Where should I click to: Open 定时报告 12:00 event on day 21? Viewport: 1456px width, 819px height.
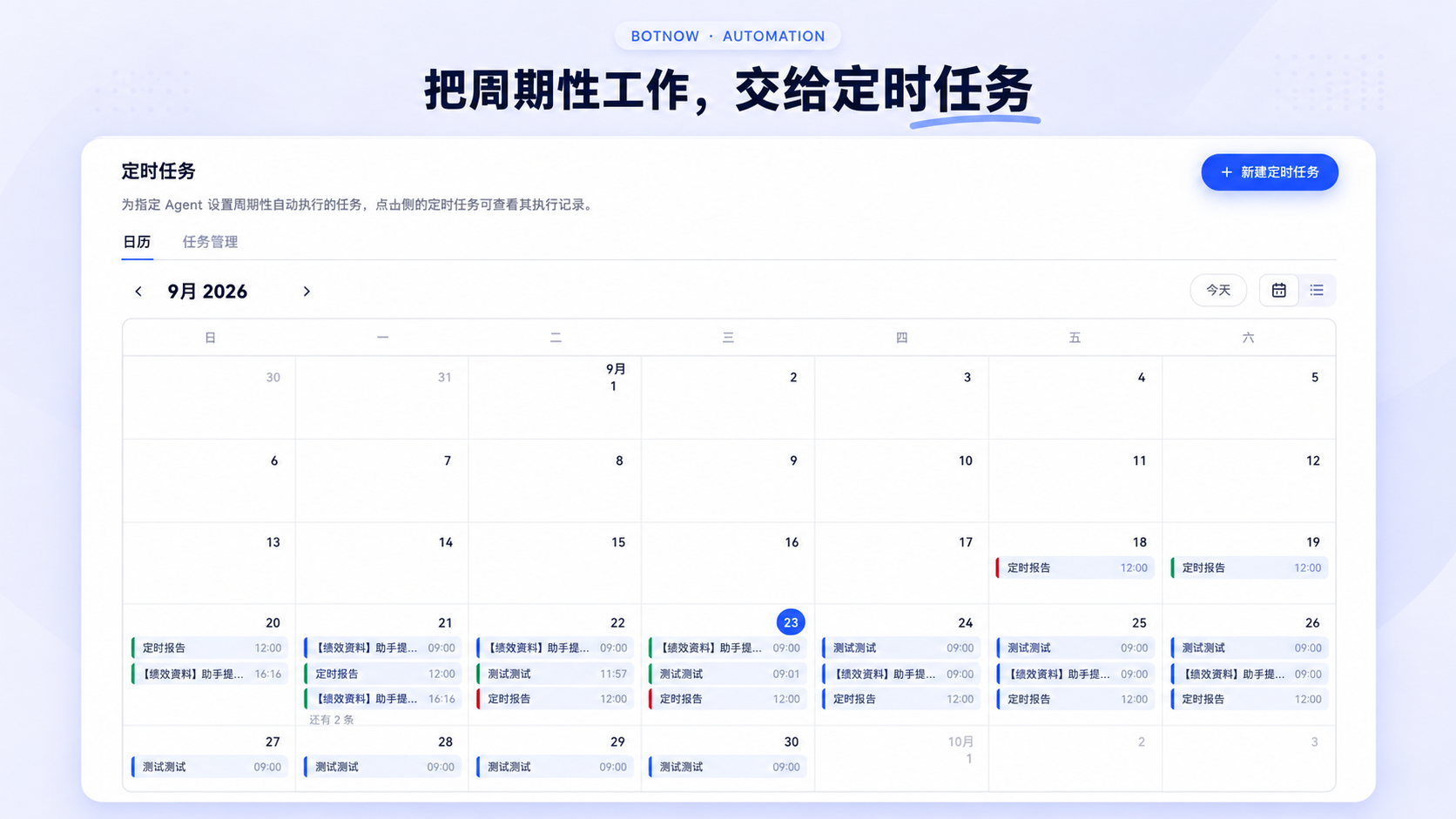tap(382, 674)
